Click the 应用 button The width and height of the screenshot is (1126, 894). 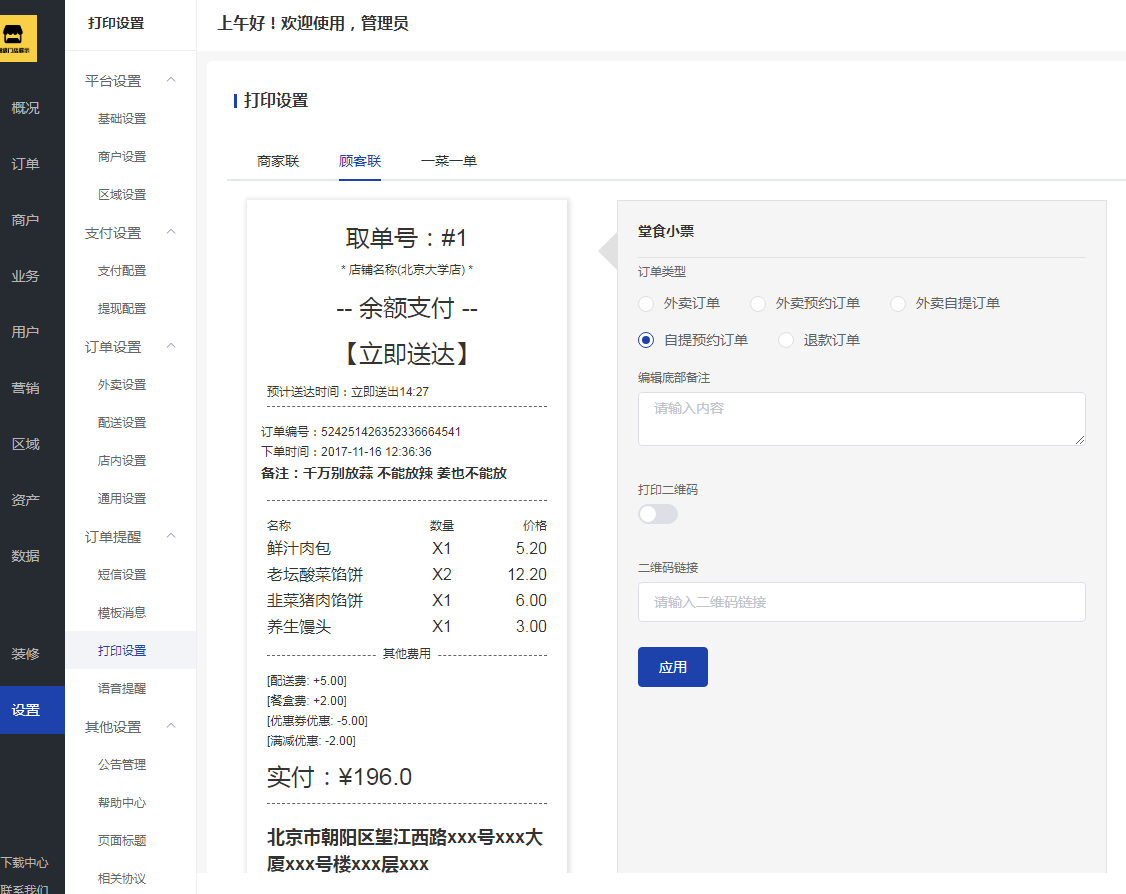673,667
